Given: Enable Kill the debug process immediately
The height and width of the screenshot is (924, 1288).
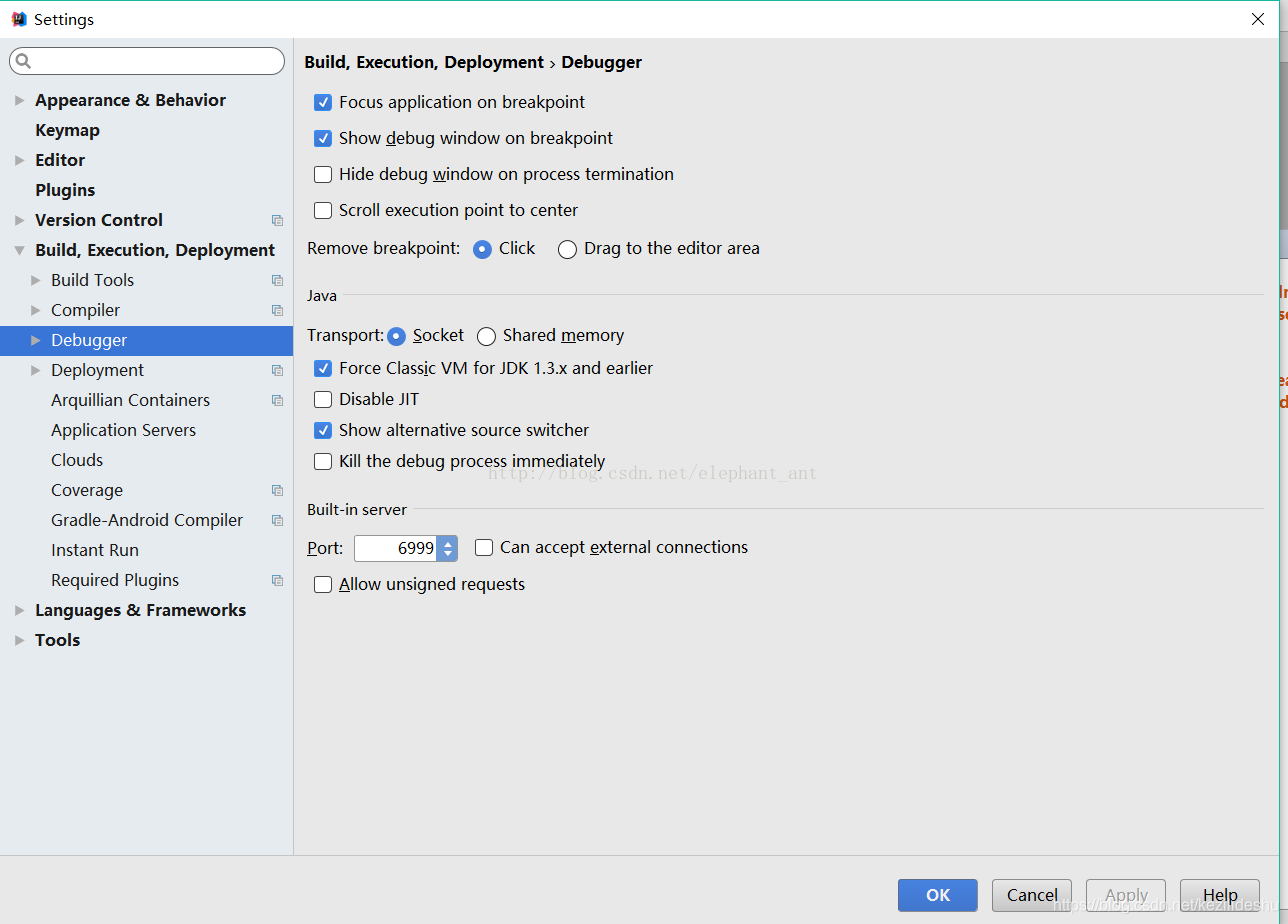Looking at the screenshot, I should pos(323,461).
